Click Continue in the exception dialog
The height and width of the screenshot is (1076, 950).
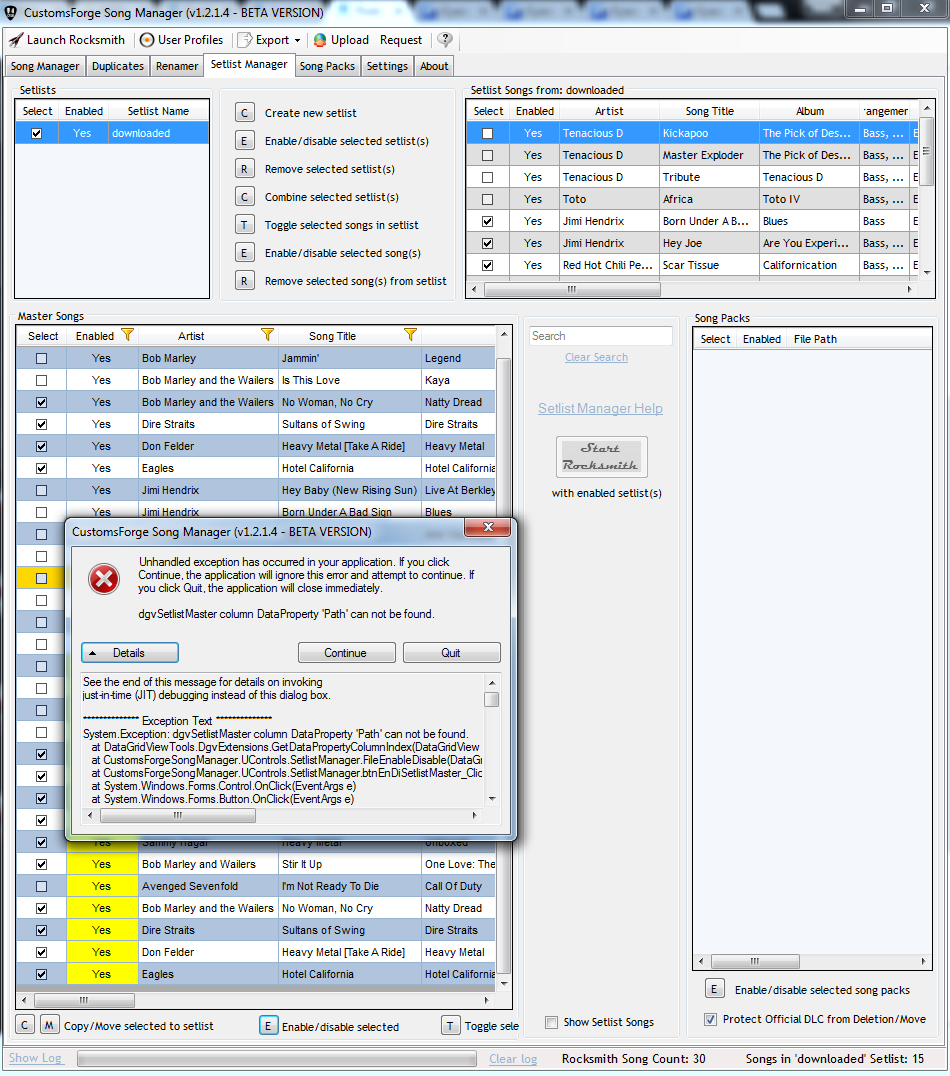[x=346, y=653]
